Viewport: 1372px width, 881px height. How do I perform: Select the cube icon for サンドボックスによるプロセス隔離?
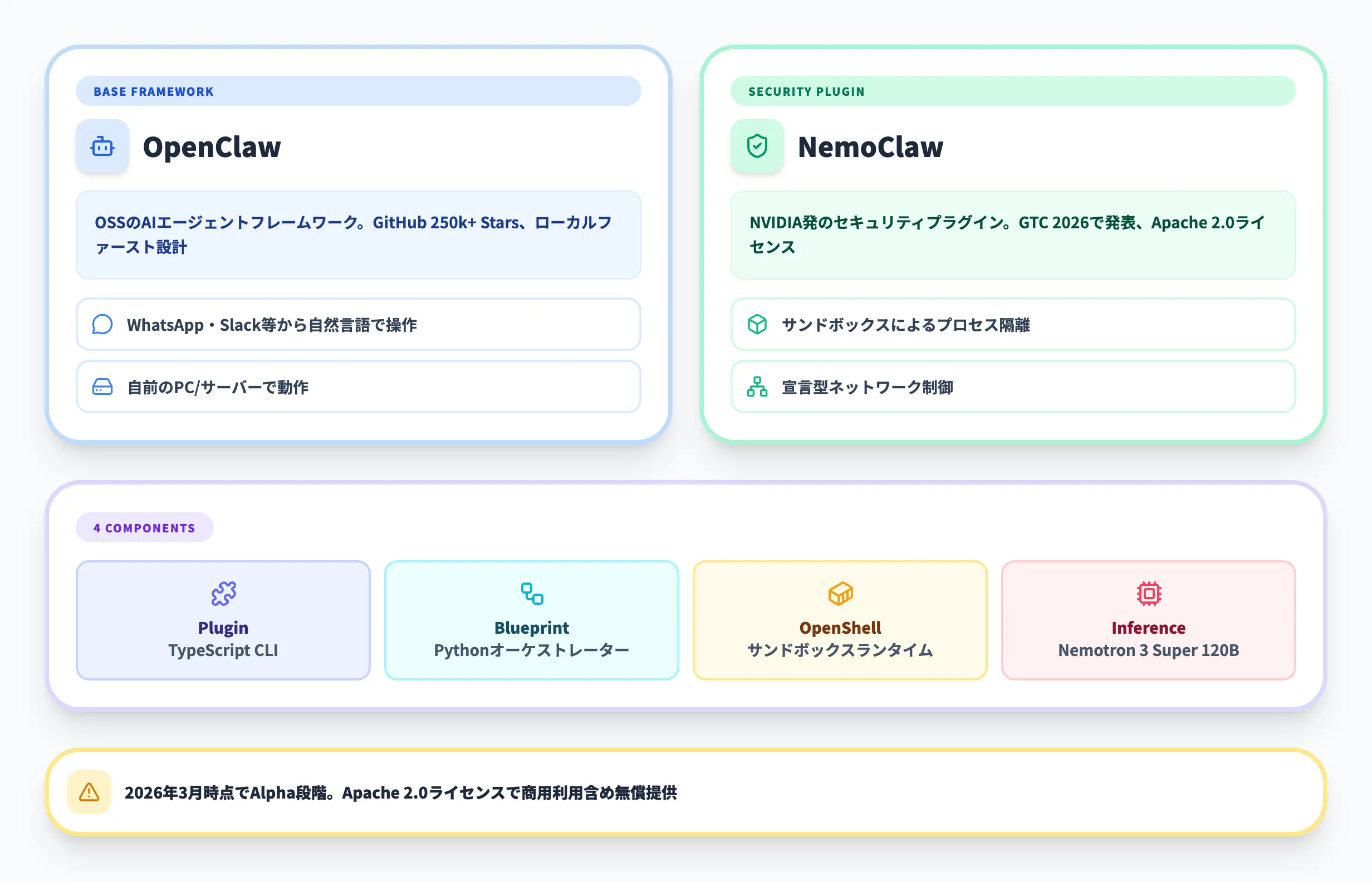pyautogui.click(x=757, y=324)
